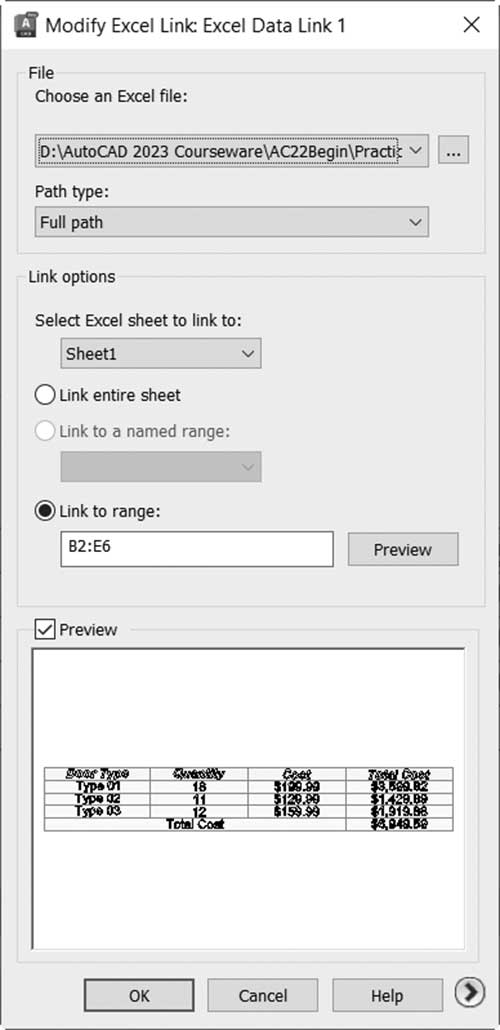Image resolution: width=500 pixels, height=1030 pixels.
Task: Open the named range dropdown list
Action: pyautogui.click(x=161, y=466)
